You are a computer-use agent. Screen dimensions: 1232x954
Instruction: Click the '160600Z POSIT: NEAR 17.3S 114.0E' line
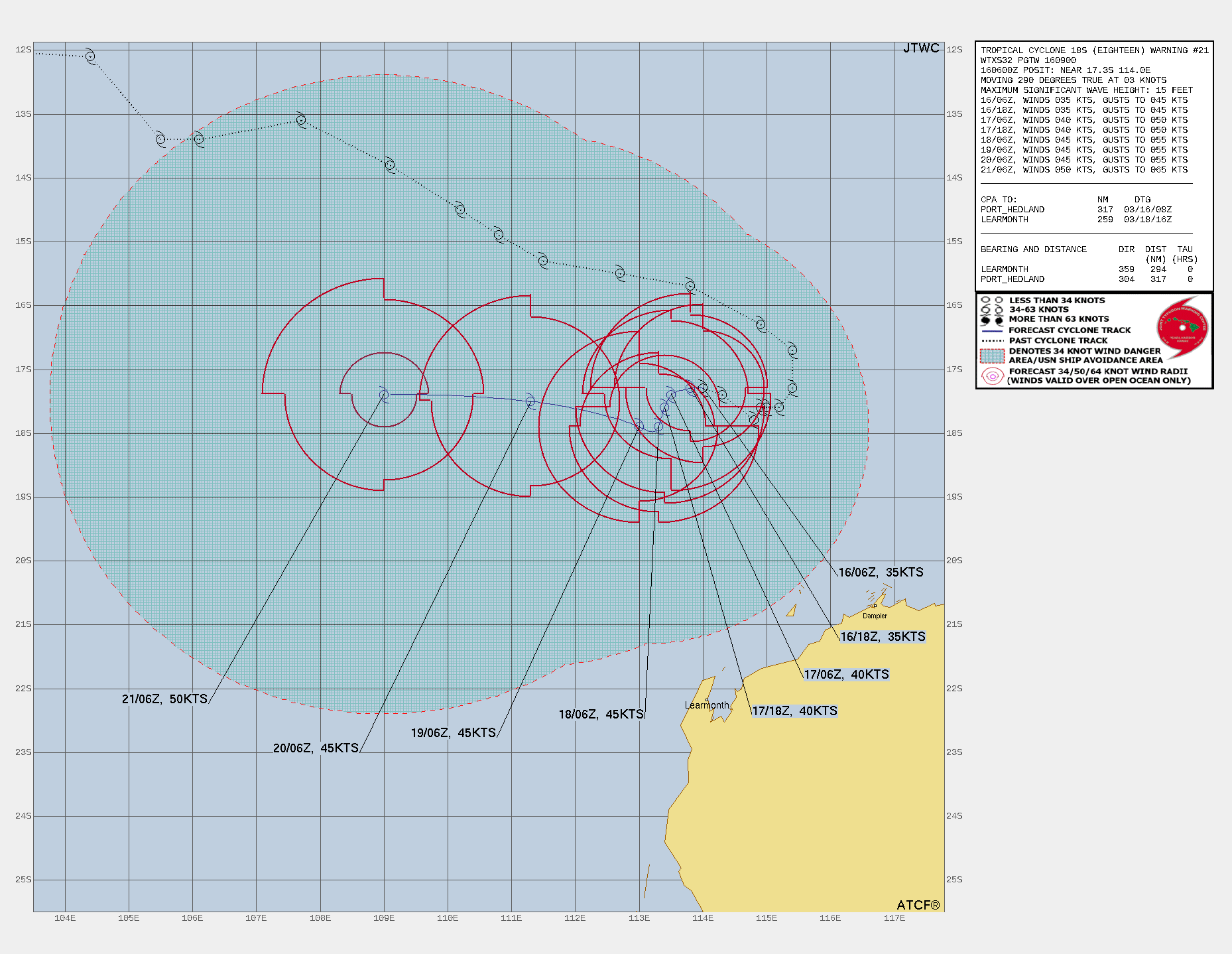[1066, 70]
